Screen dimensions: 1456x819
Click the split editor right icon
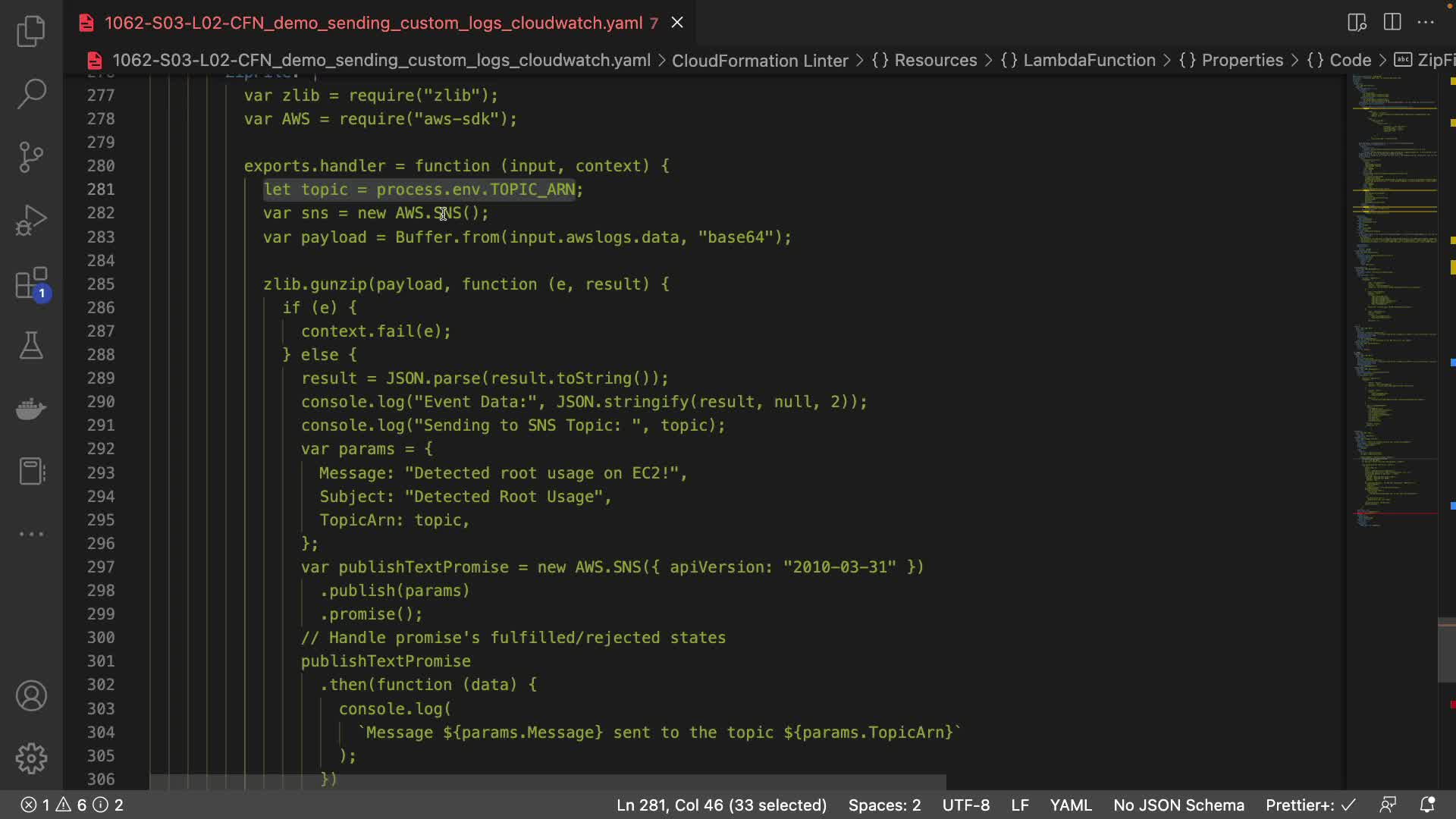click(1392, 22)
